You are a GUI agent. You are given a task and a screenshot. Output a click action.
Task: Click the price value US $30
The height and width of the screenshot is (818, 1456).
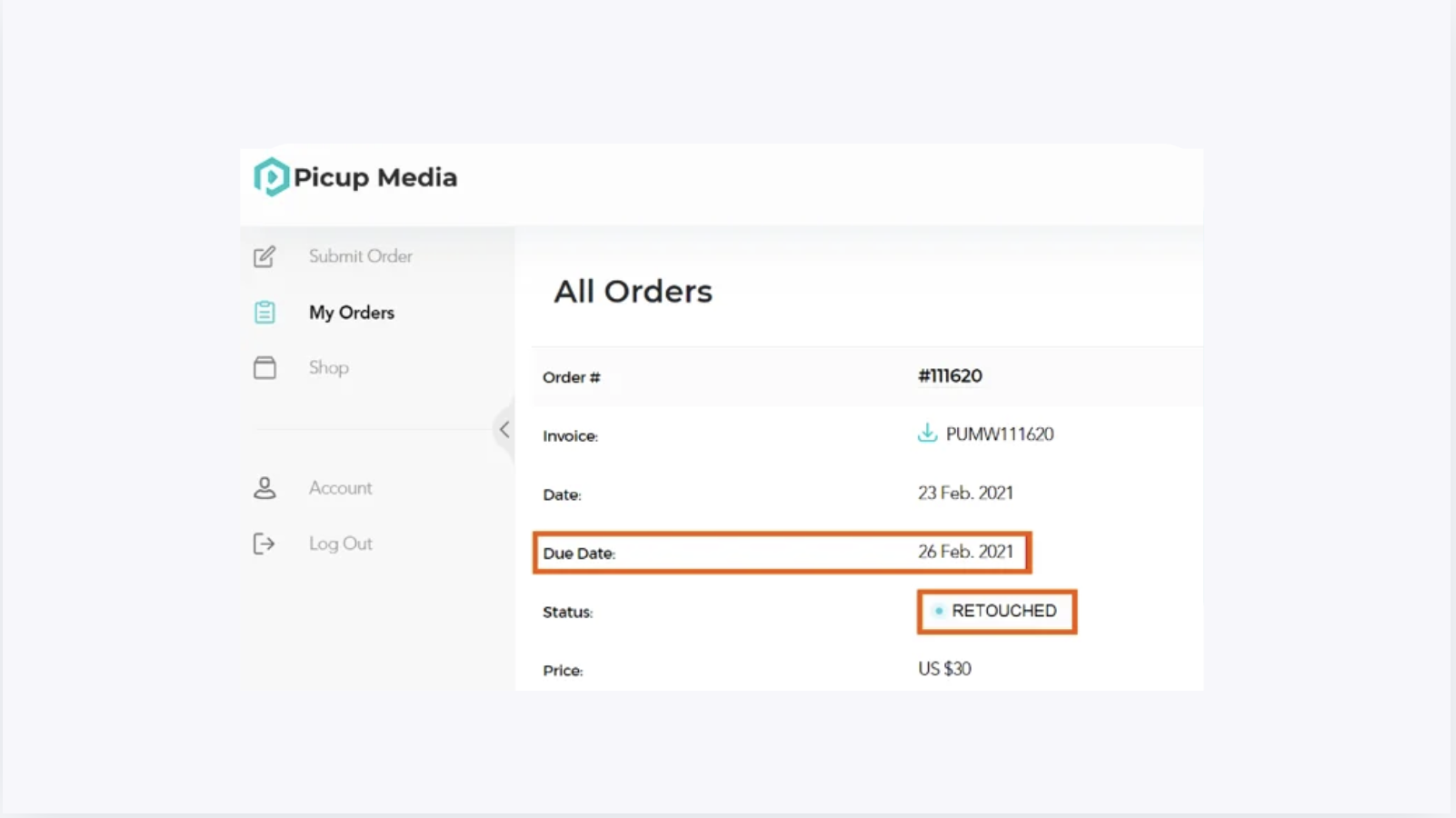(x=944, y=669)
